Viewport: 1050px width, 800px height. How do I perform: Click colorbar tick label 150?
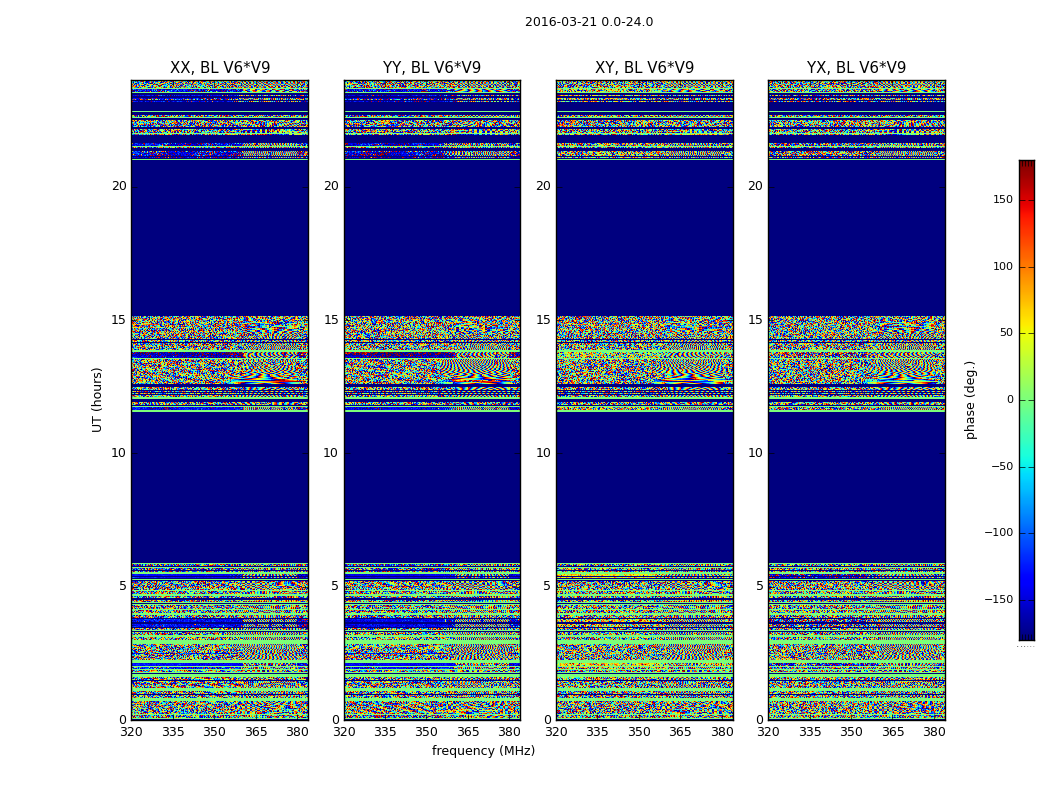(1003, 199)
